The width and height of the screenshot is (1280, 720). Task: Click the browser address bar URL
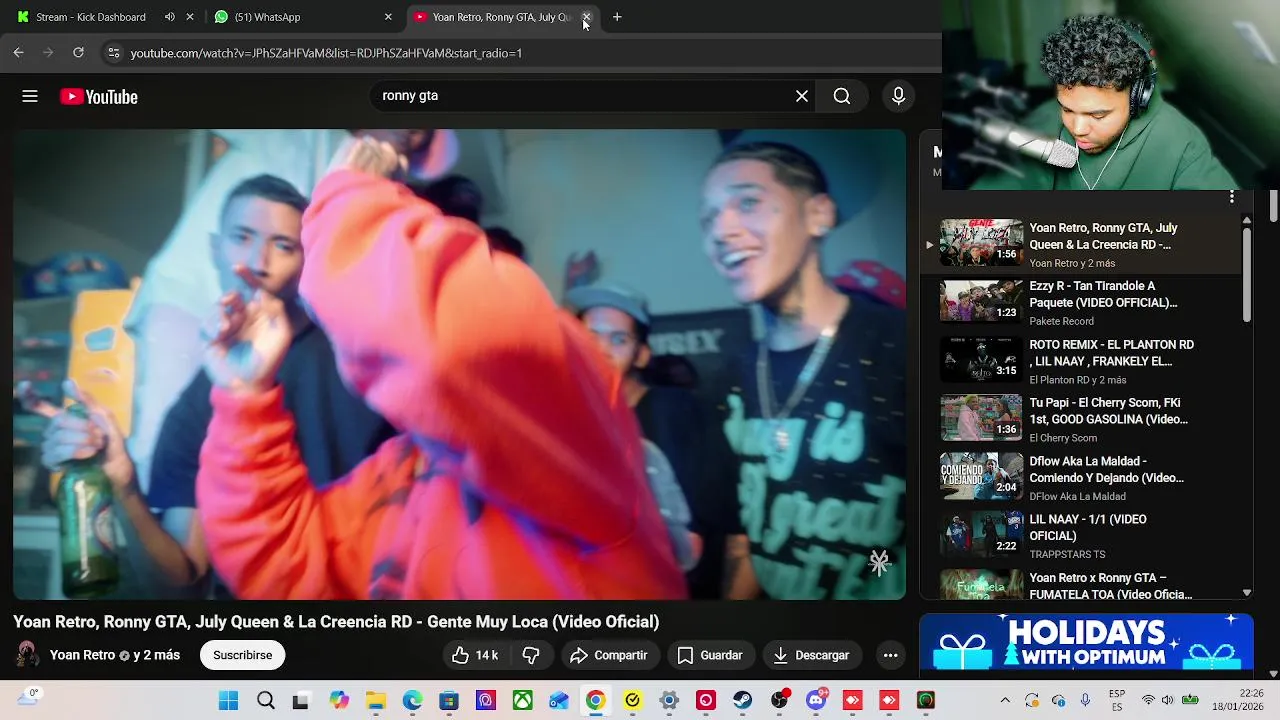(326, 53)
